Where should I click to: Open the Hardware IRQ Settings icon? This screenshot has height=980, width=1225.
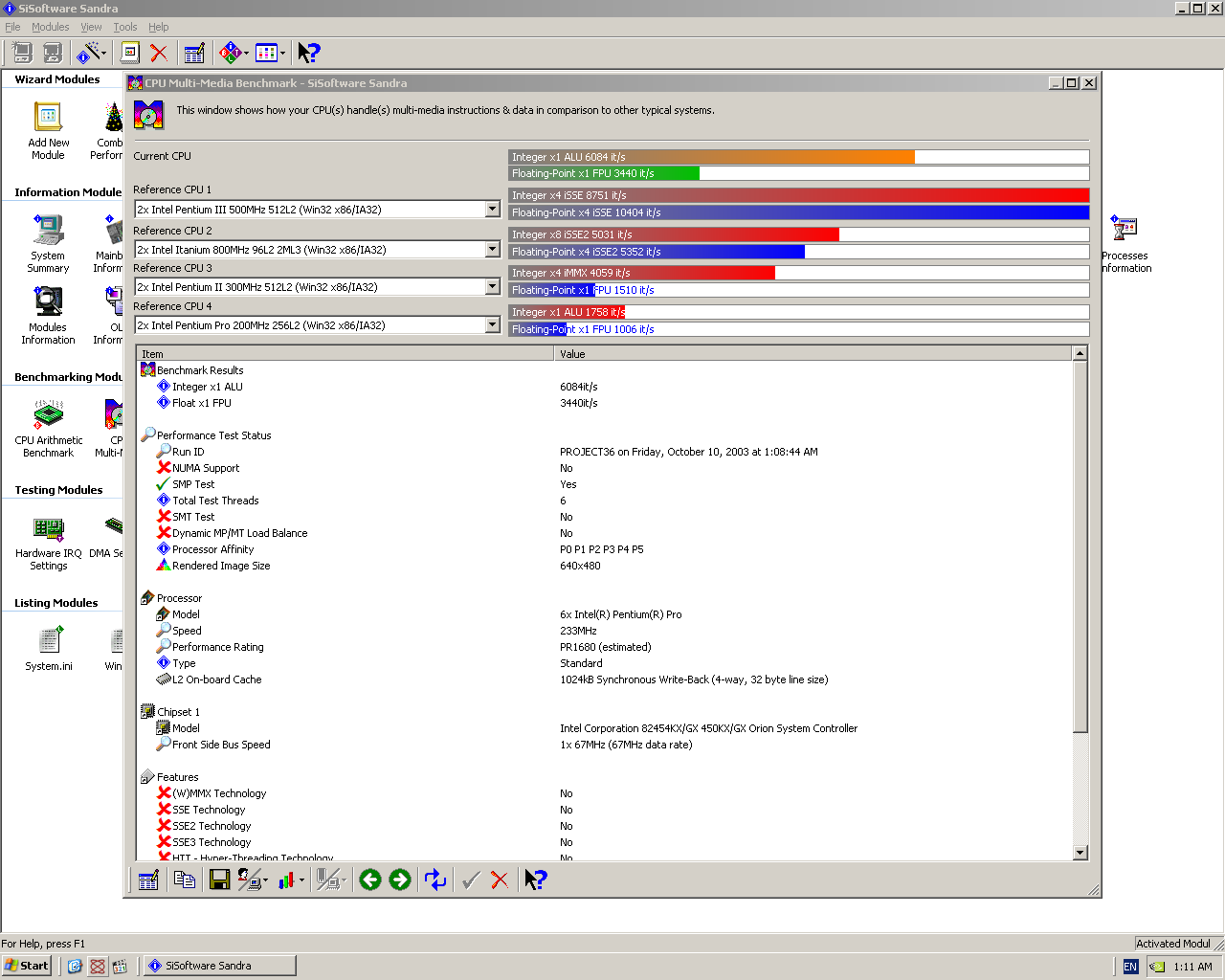point(48,528)
